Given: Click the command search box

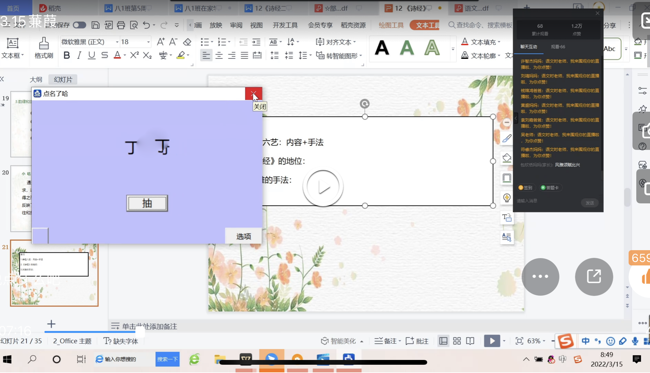Looking at the screenshot, I should [x=480, y=25].
